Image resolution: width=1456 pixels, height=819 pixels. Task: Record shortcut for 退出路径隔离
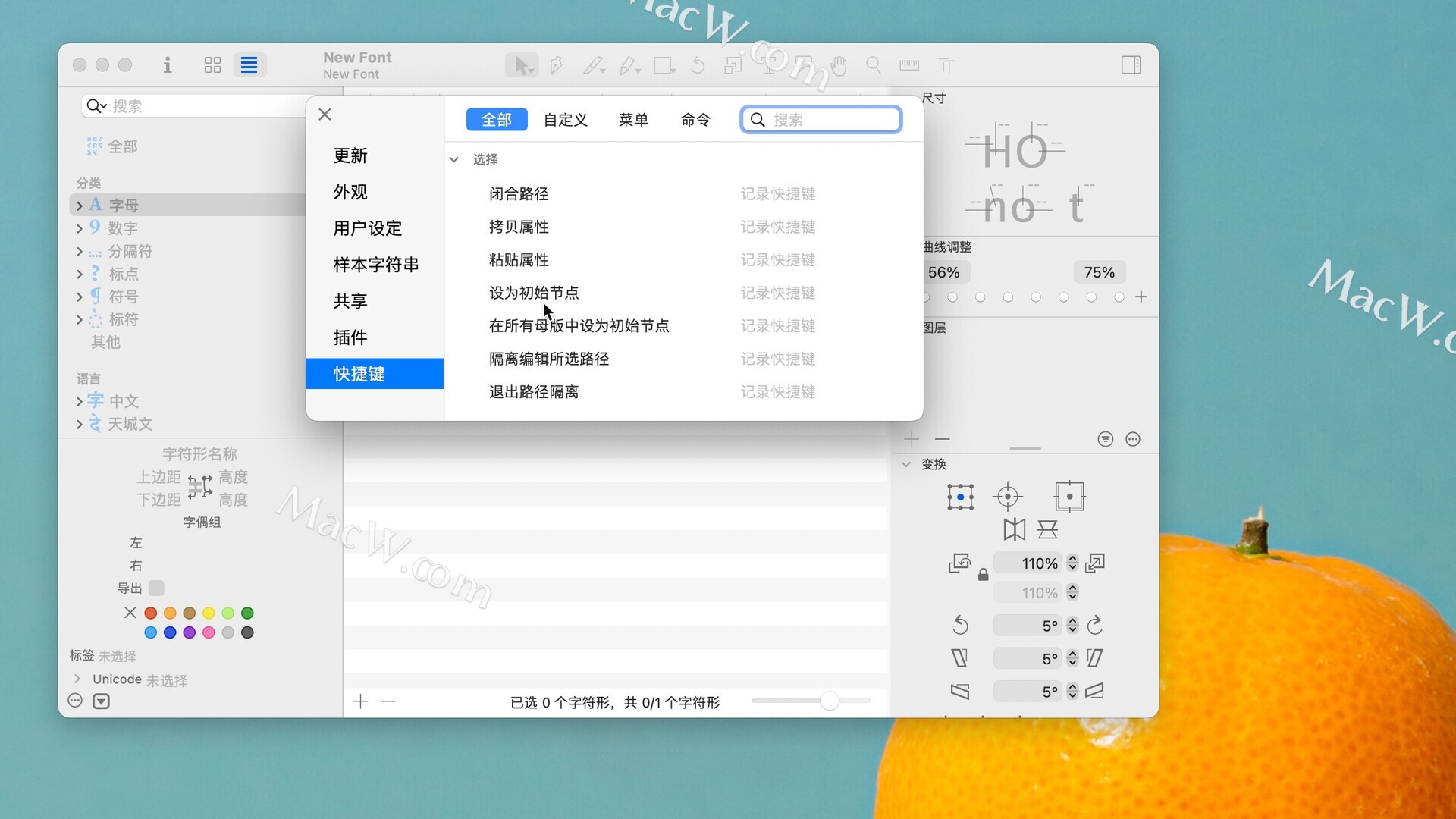[x=778, y=392]
